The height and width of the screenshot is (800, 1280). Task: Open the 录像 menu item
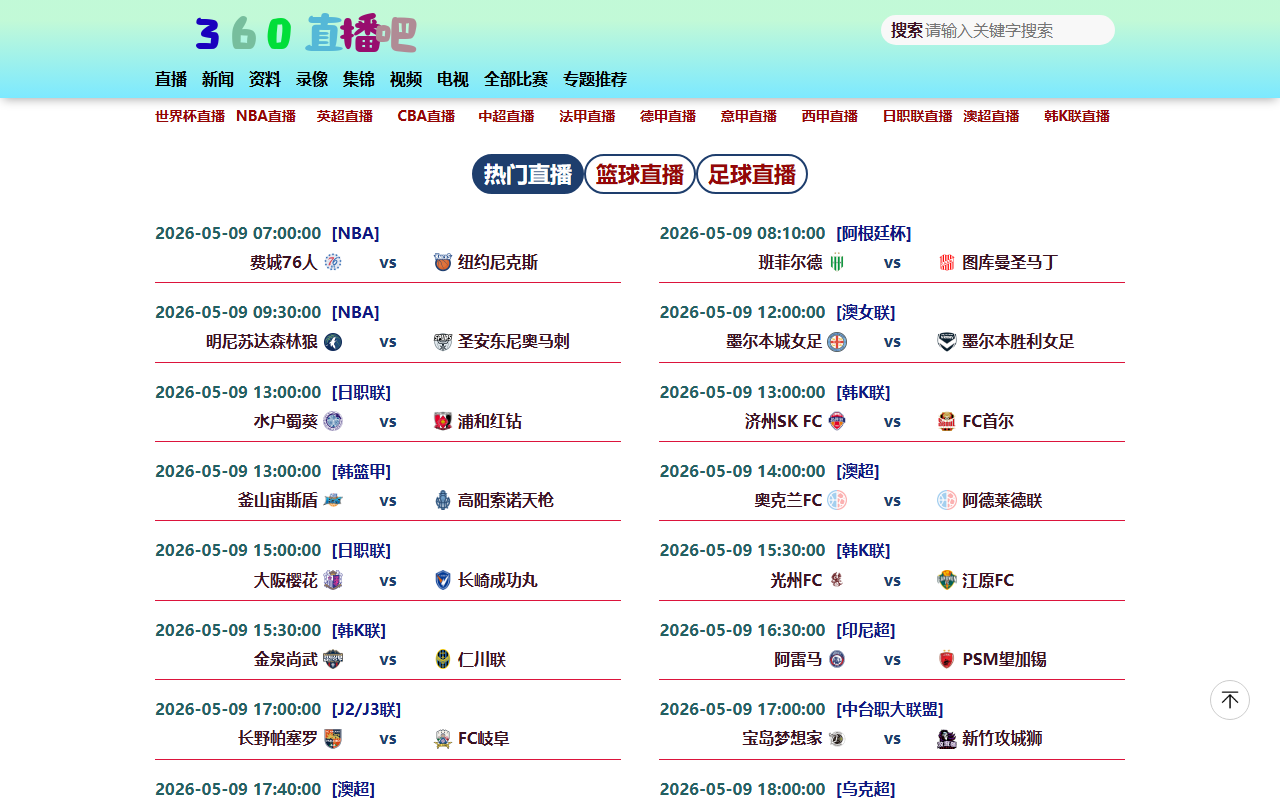click(312, 79)
